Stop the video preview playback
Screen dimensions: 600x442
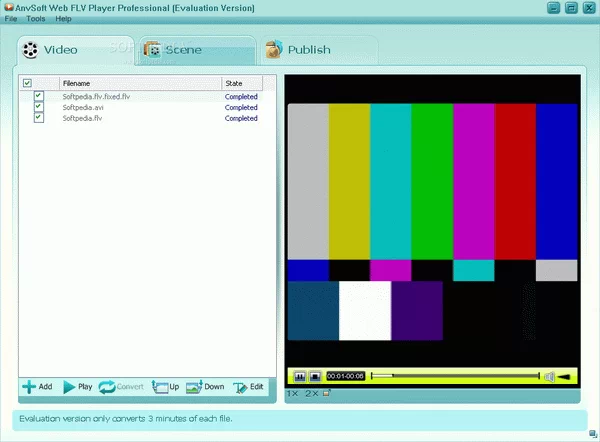click(315, 377)
